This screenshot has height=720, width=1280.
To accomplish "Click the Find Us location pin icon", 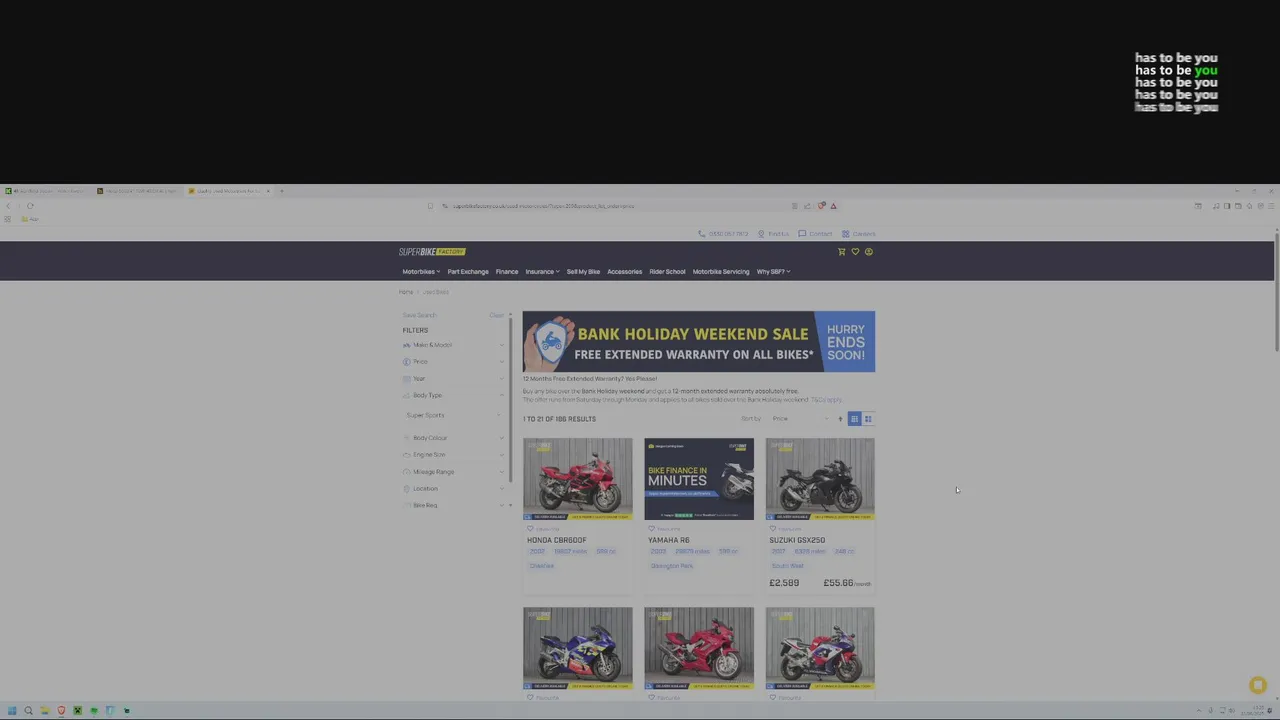I will pyautogui.click(x=761, y=234).
